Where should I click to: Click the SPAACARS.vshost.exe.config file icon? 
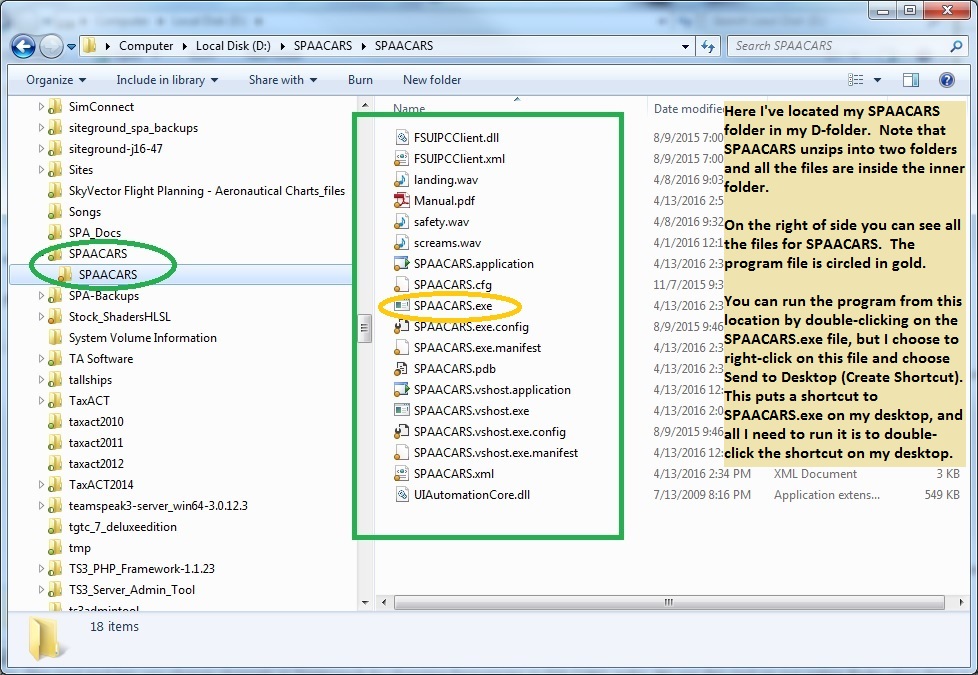tap(402, 432)
